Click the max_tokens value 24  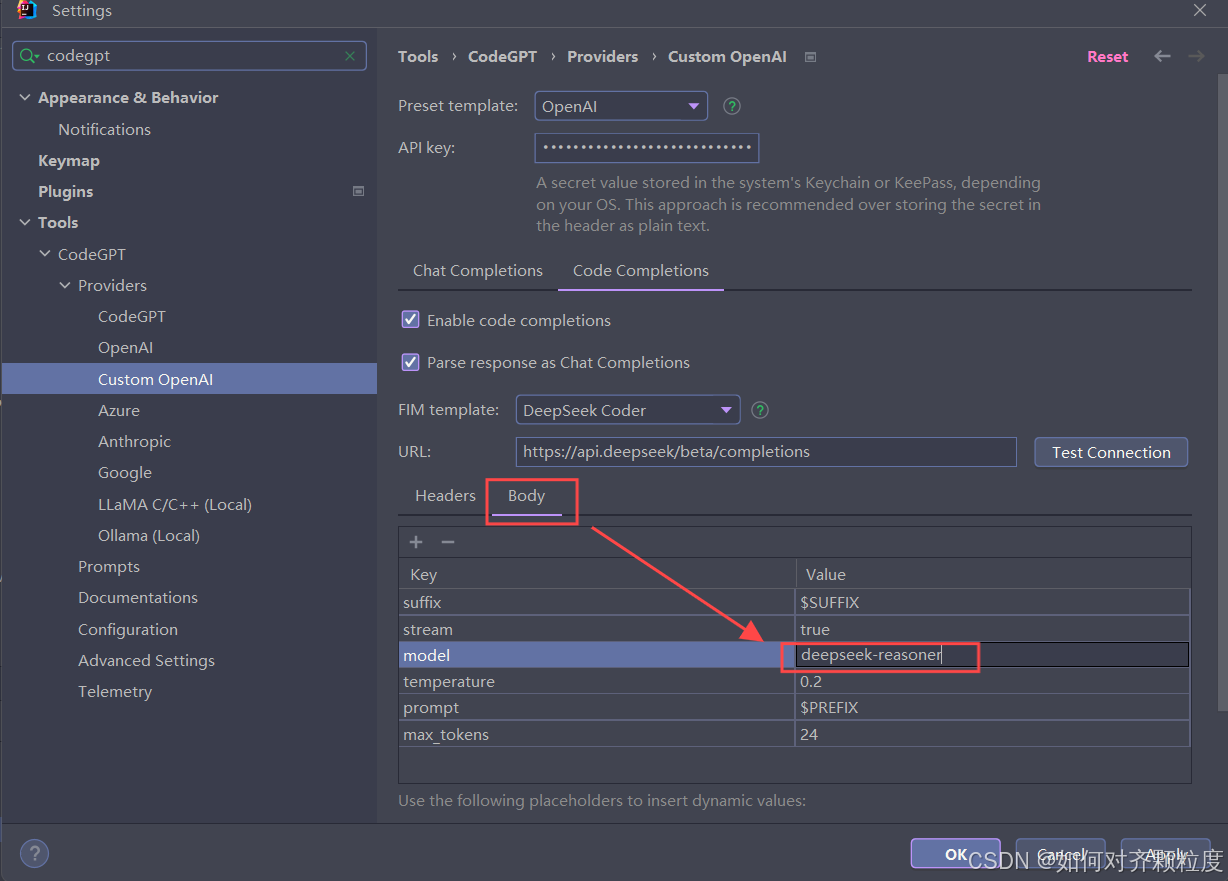[992, 734]
